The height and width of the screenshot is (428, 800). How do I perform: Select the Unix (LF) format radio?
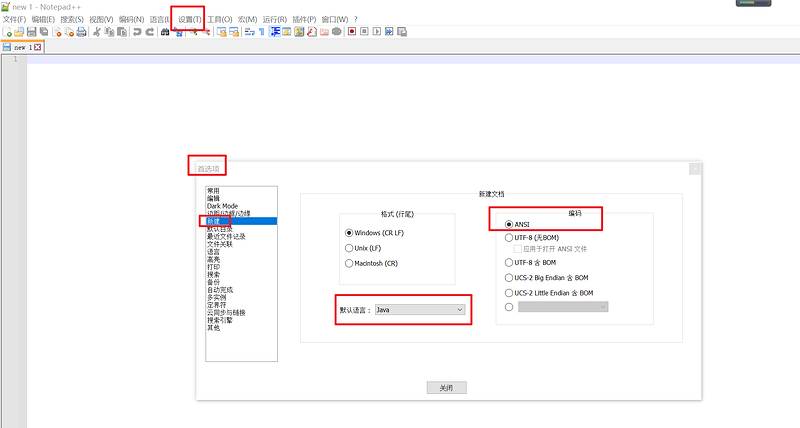[x=349, y=248]
